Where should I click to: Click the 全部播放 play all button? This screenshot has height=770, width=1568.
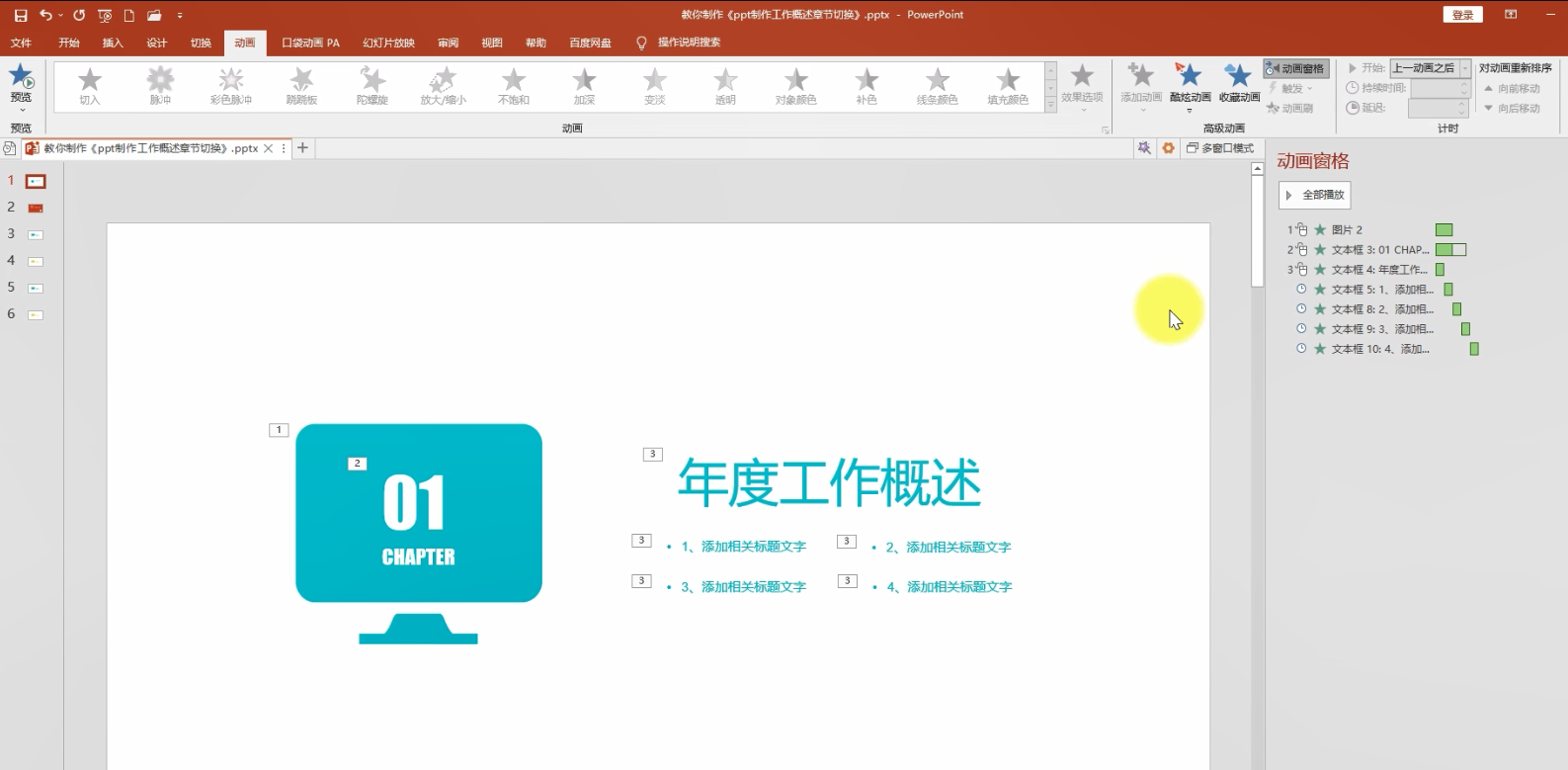tap(1314, 195)
